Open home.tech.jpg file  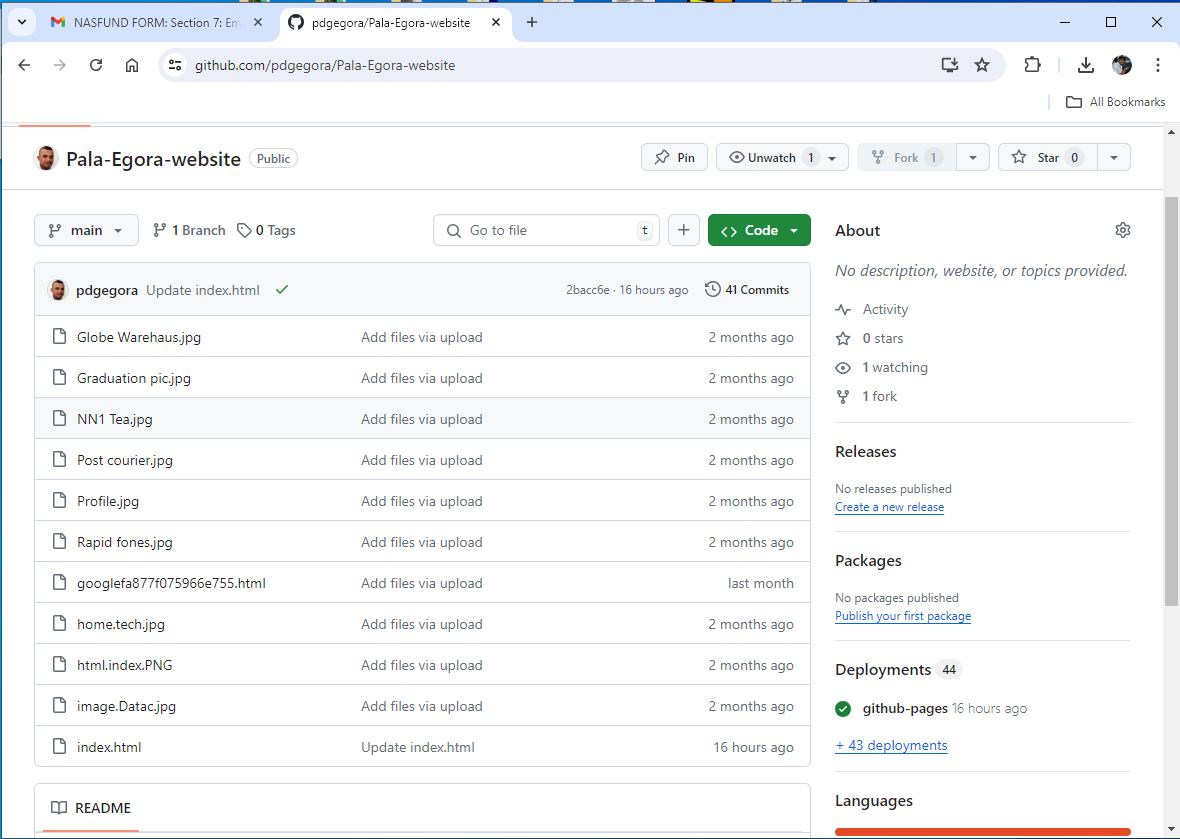click(x=120, y=624)
